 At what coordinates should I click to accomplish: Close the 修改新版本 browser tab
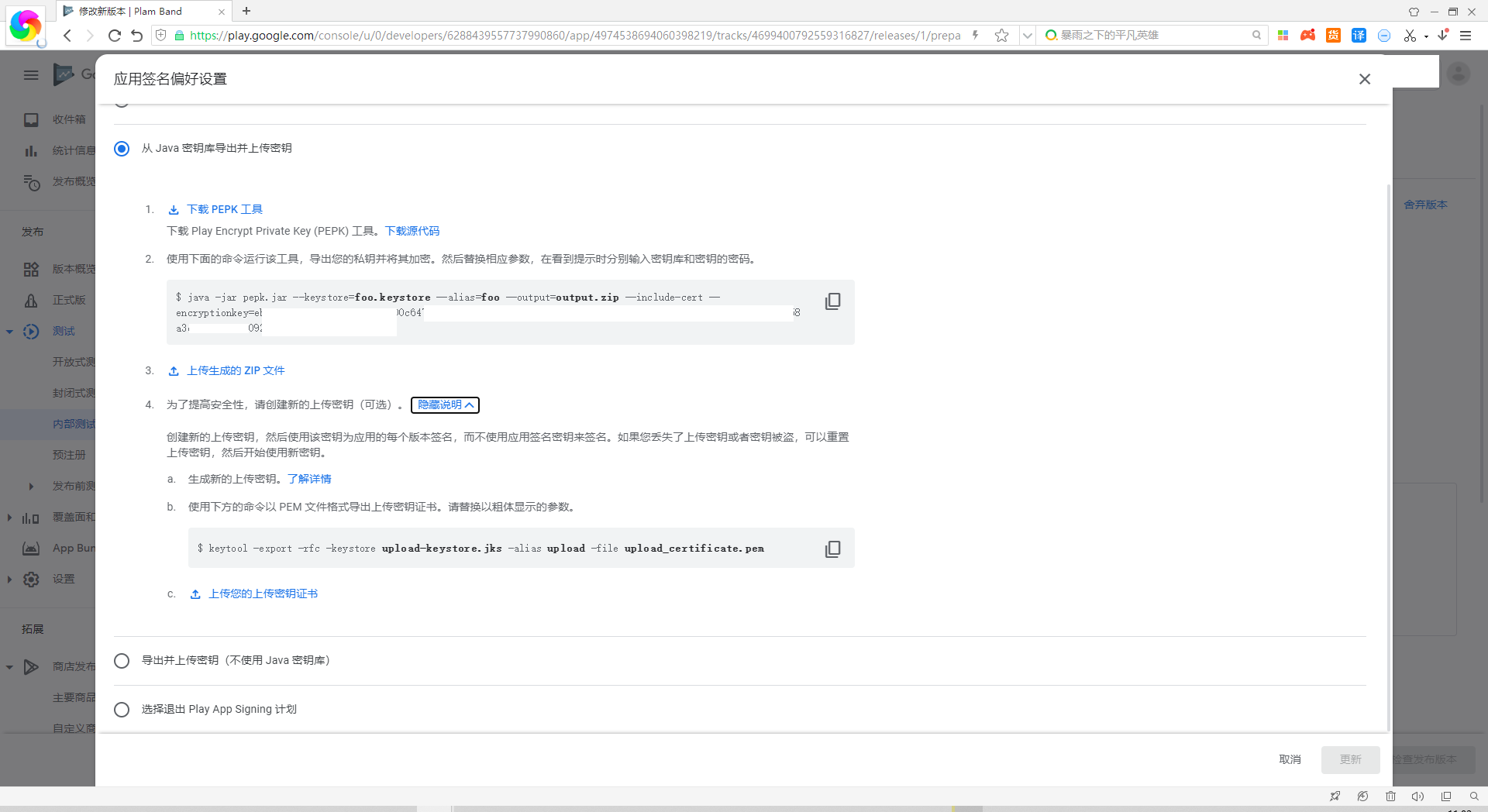click(x=222, y=12)
